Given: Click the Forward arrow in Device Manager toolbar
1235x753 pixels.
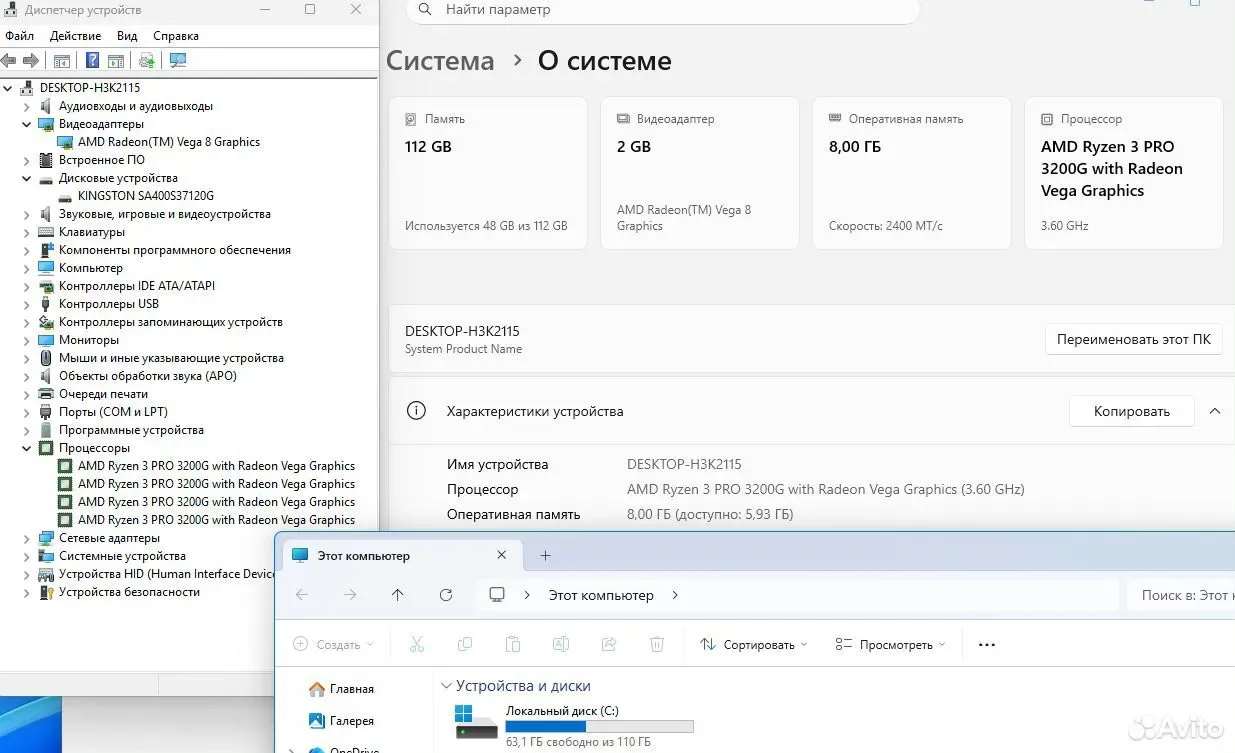Looking at the screenshot, I should tap(31, 61).
